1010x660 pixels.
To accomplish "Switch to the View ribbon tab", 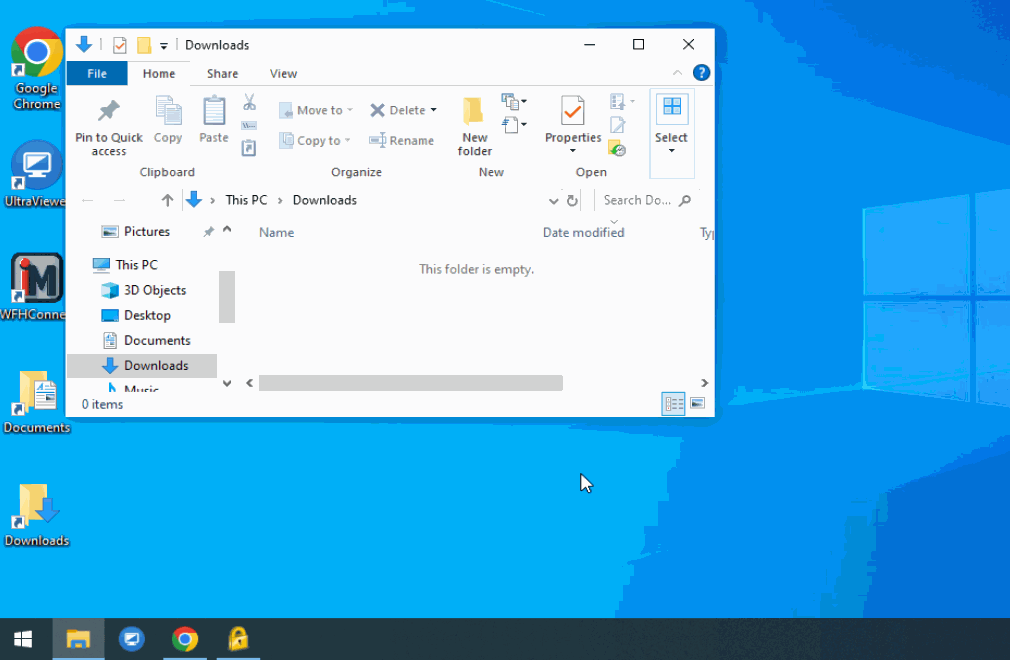I will tap(283, 74).
